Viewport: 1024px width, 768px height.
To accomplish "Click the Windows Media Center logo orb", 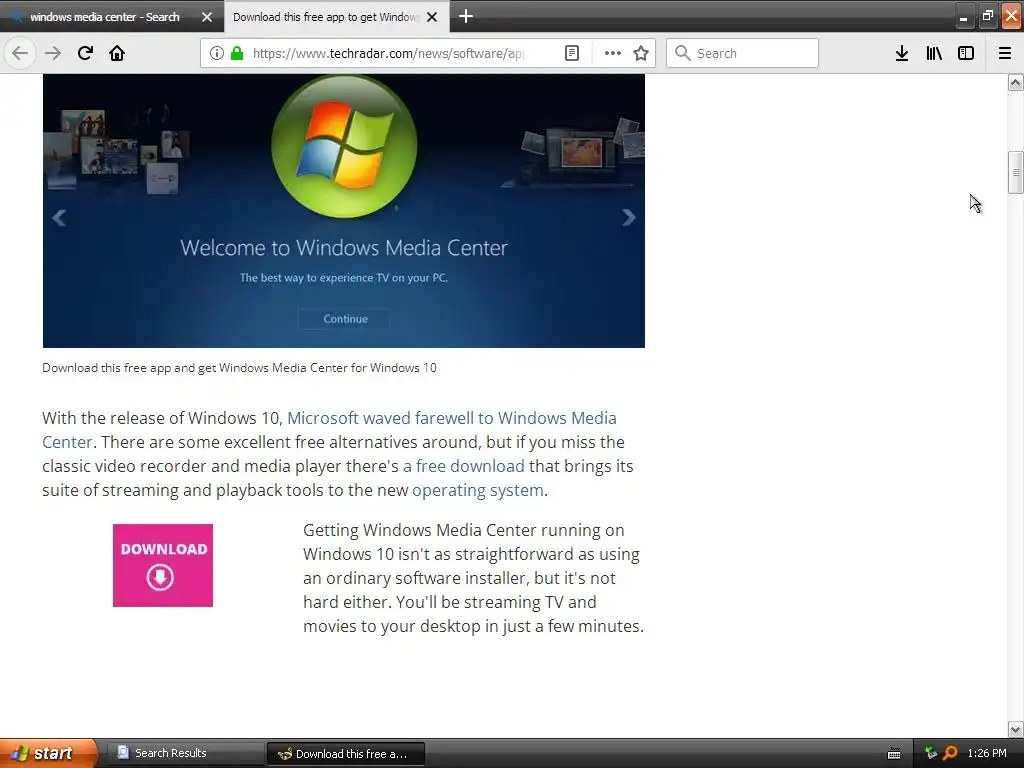I will [344, 146].
